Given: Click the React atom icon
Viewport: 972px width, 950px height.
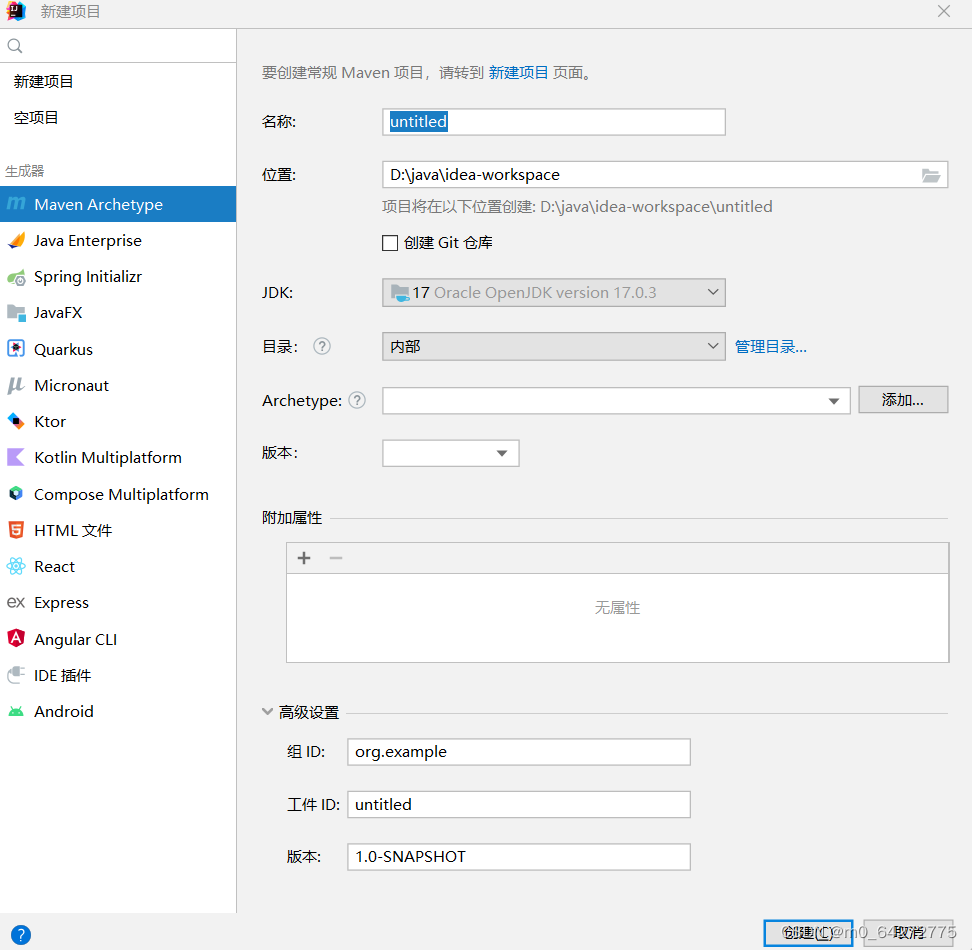Looking at the screenshot, I should [16, 566].
